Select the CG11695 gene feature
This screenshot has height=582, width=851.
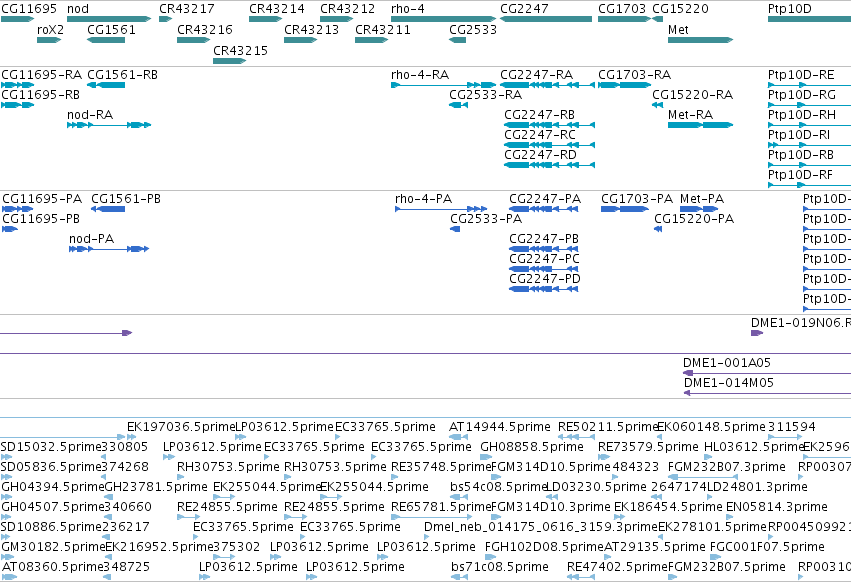(17, 19)
